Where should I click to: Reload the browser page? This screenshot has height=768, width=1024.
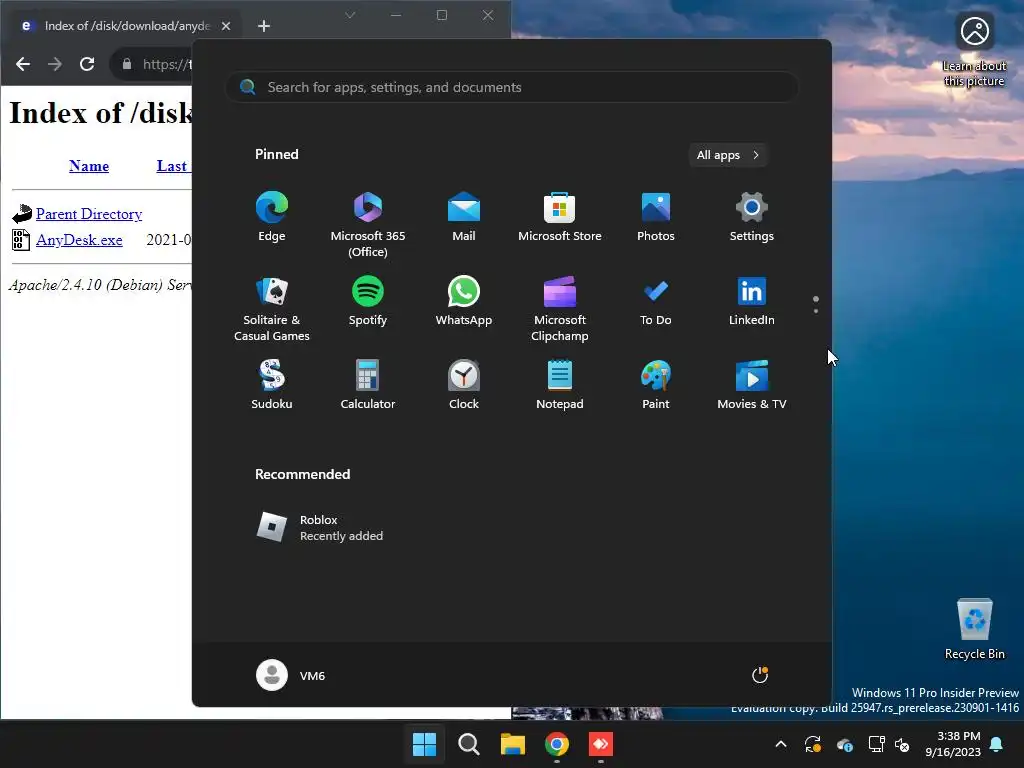[x=87, y=64]
